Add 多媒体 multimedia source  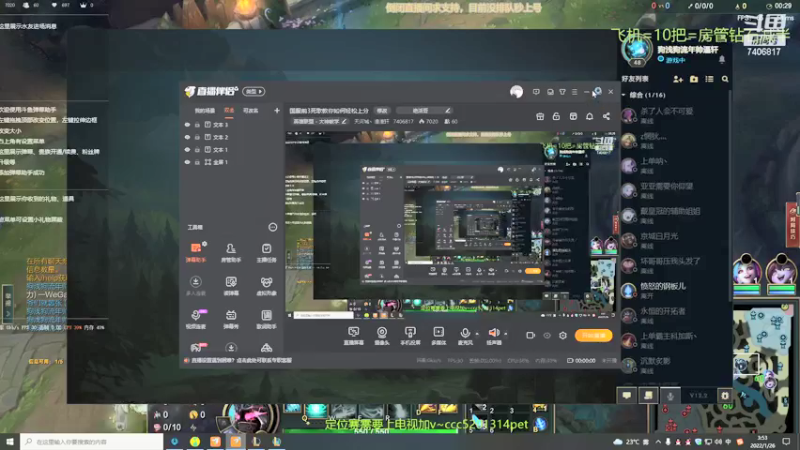[438, 336]
